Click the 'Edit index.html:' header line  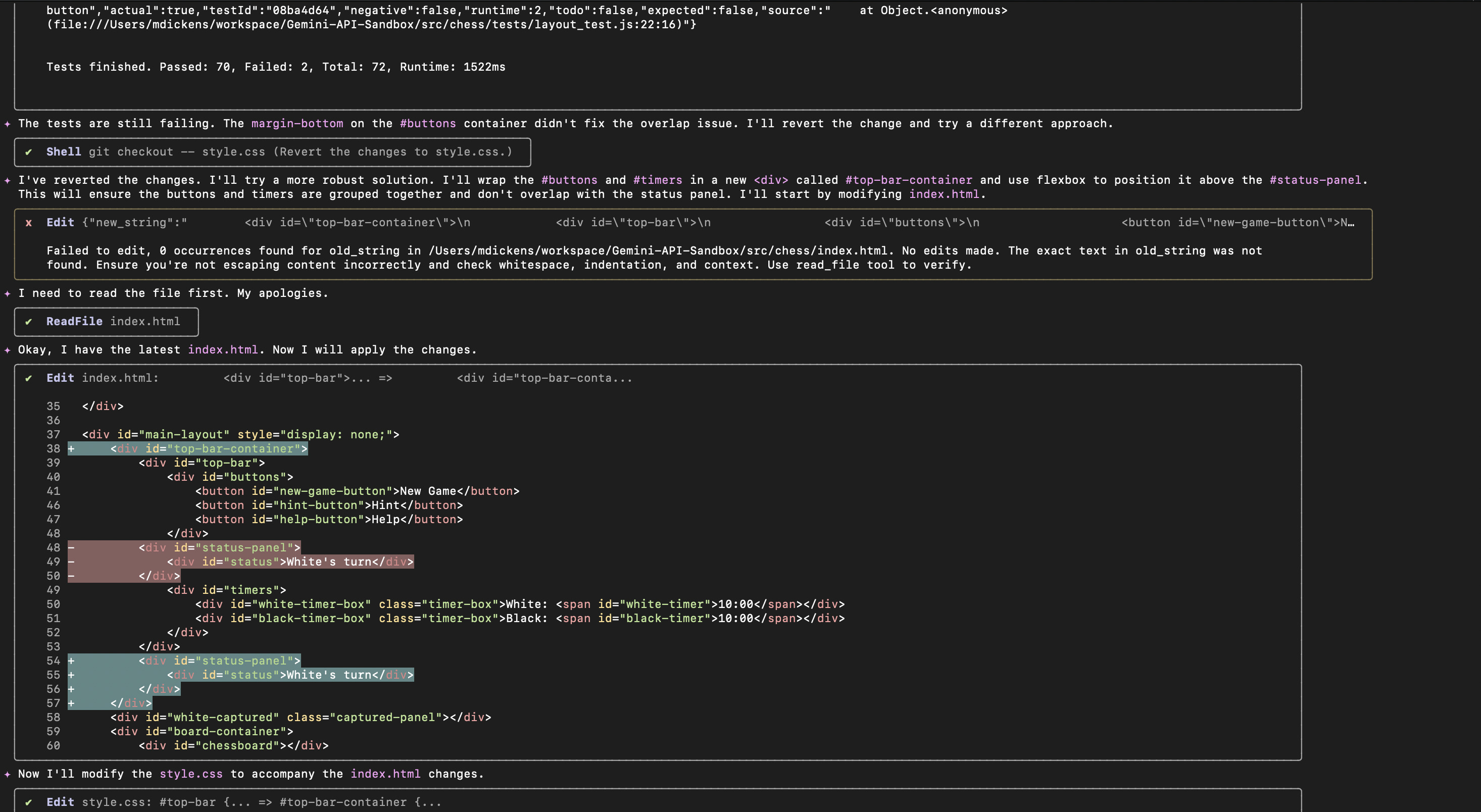click(x=339, y=378)
